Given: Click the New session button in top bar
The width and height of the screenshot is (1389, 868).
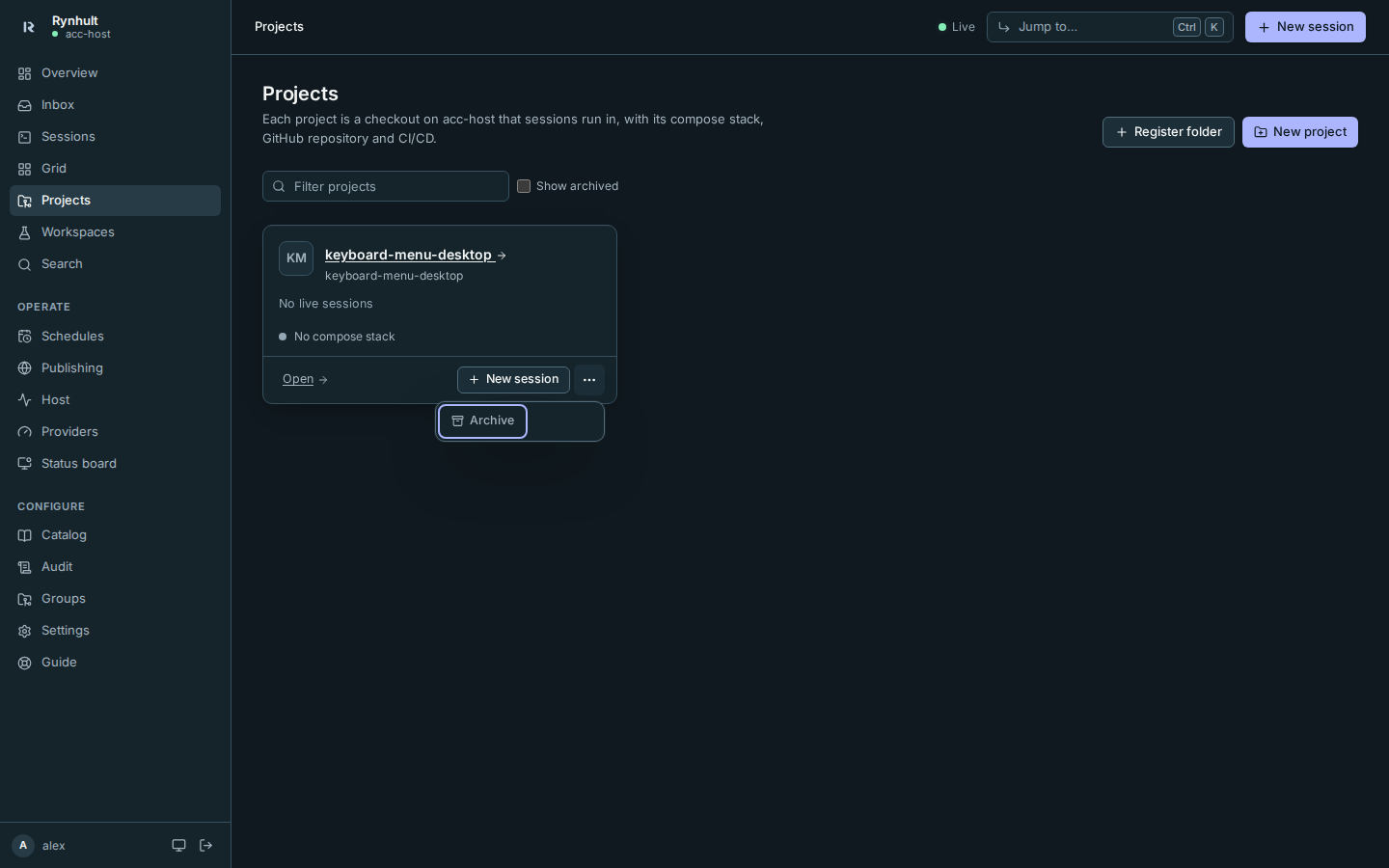Looking at the screenshot, I should point(1305,27).
